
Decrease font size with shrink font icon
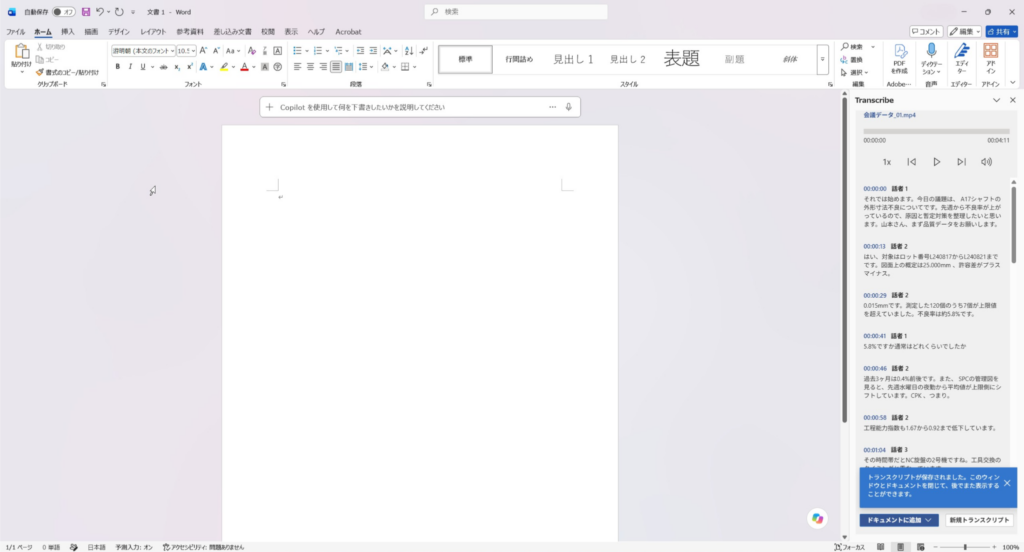[216, 50]
